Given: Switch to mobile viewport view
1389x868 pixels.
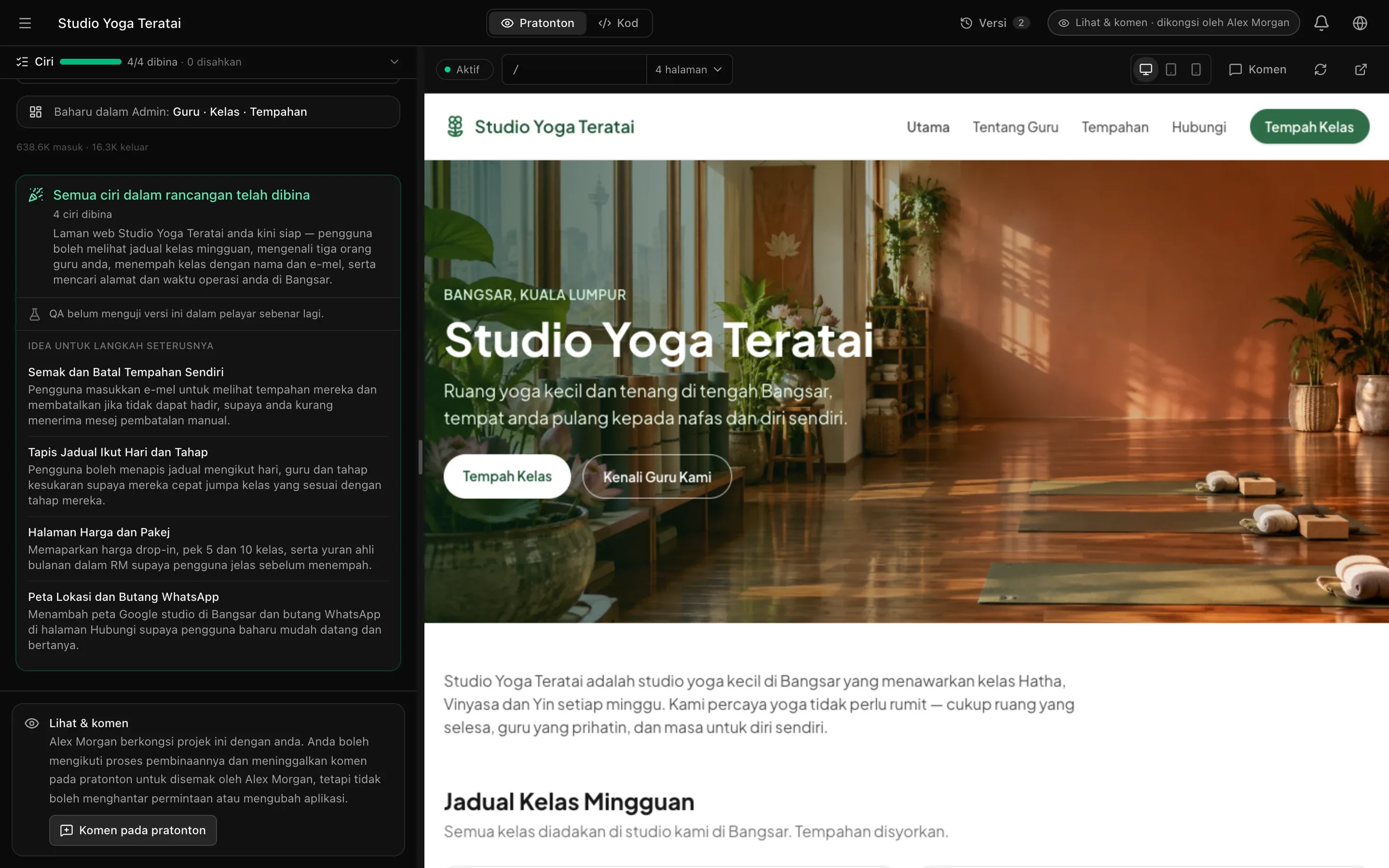Looking at the screenshot, I should point(1196,69).
